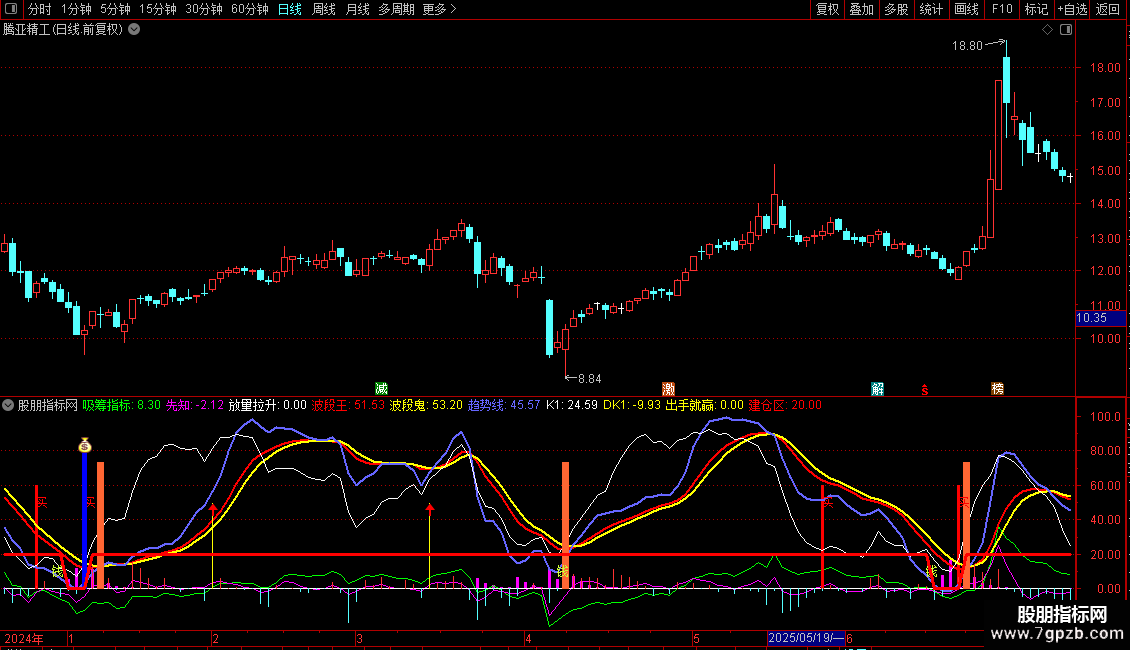Screen dimensions: 1130x650
Task: Click the 标记 mark button
Action: point(1036,9)
